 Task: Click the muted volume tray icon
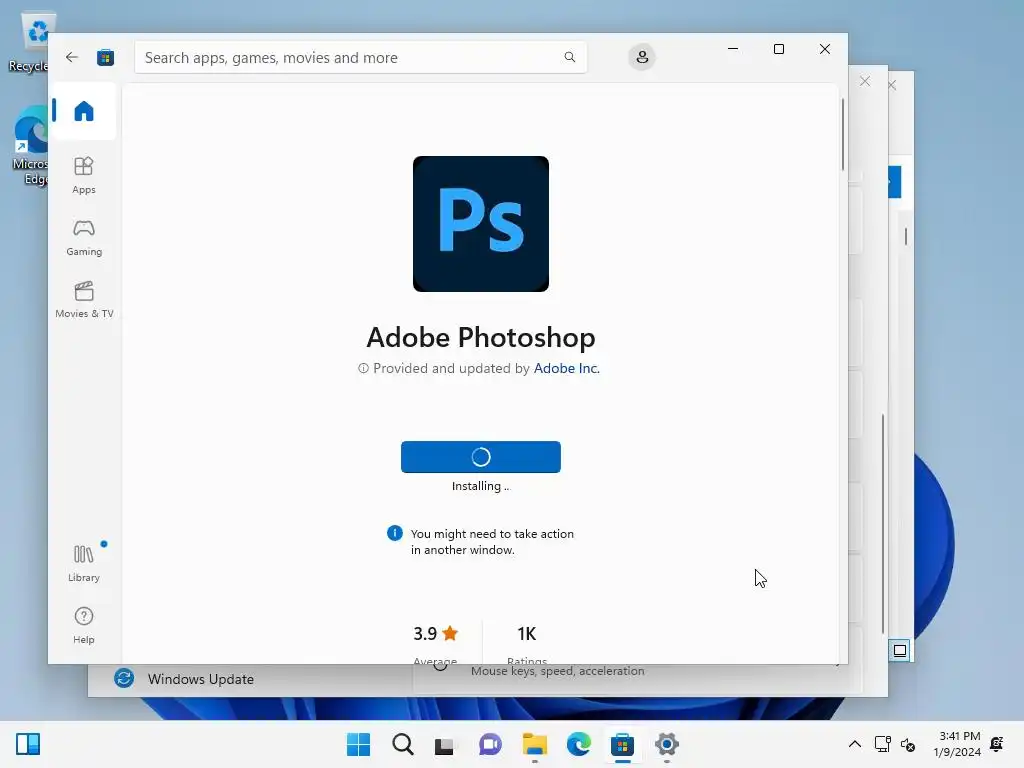[x=908, y=744]
